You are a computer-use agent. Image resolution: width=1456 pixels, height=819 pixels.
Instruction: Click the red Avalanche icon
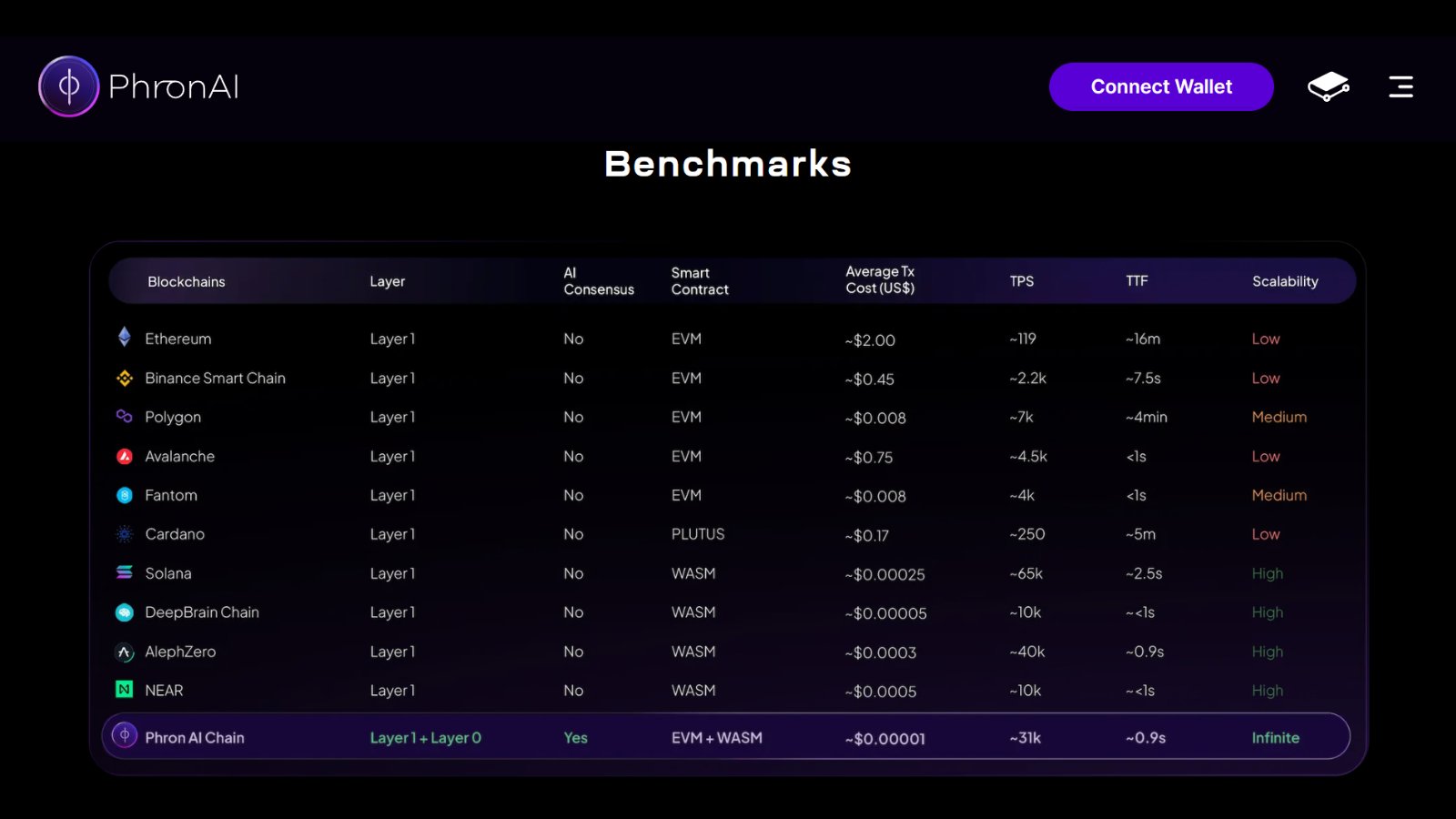coord(125,456)
